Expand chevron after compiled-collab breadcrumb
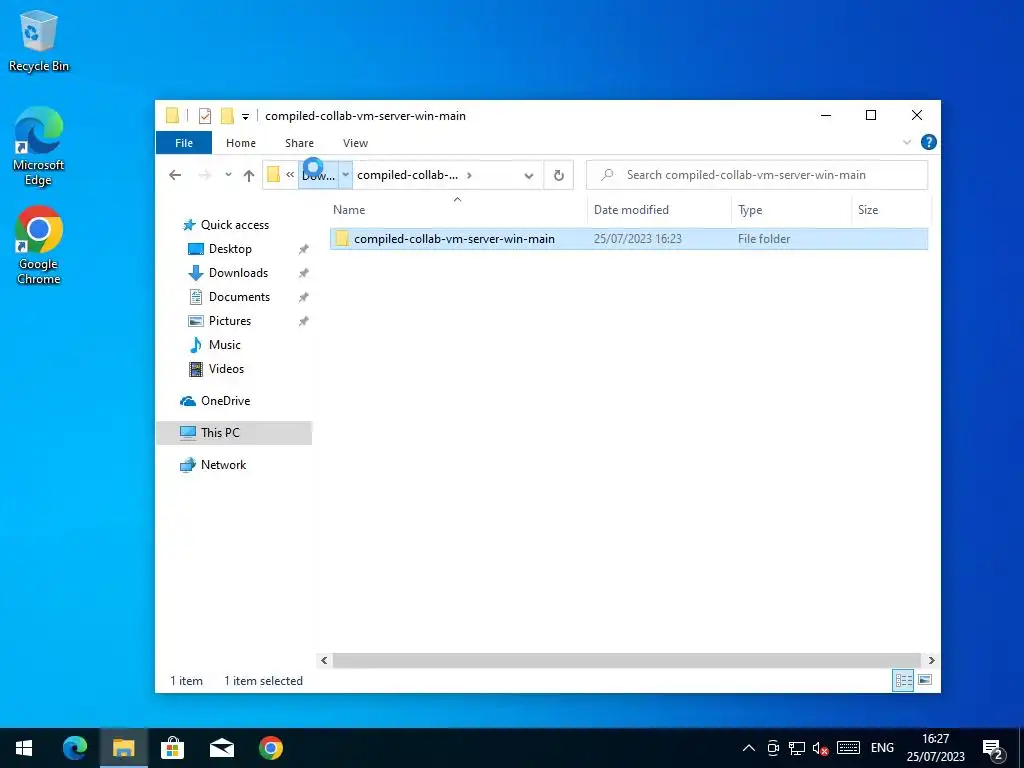Image resolution: width=1024 pixels, height=768 pixels. pyautogui.click(x=469, y=175)
